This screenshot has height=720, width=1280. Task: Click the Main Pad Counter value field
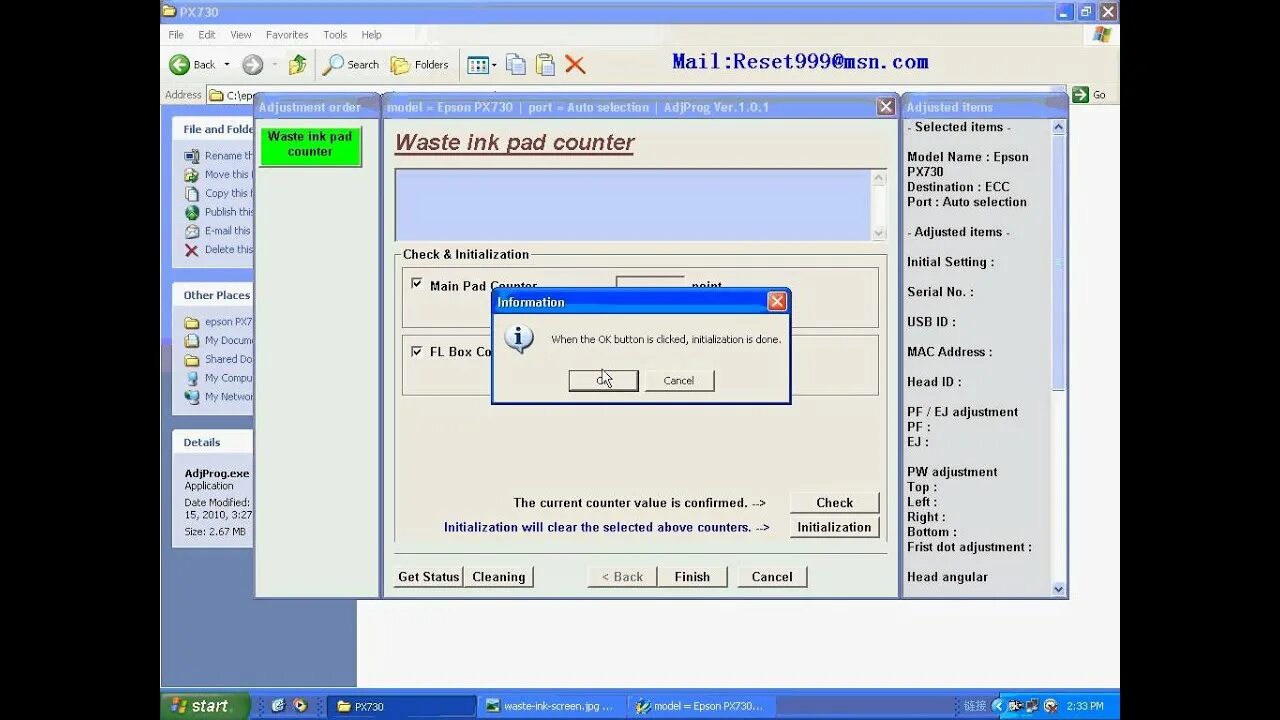(650, 285)
